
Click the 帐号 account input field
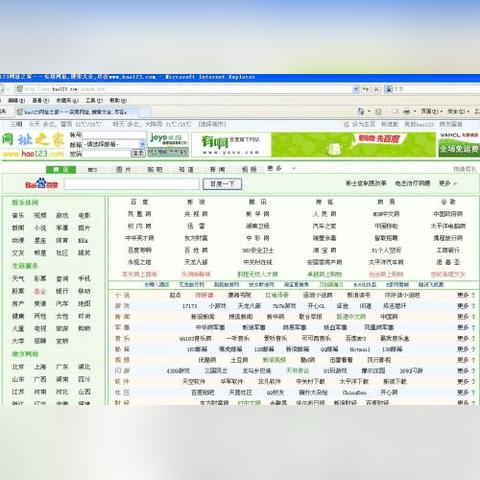pos(114,135)
